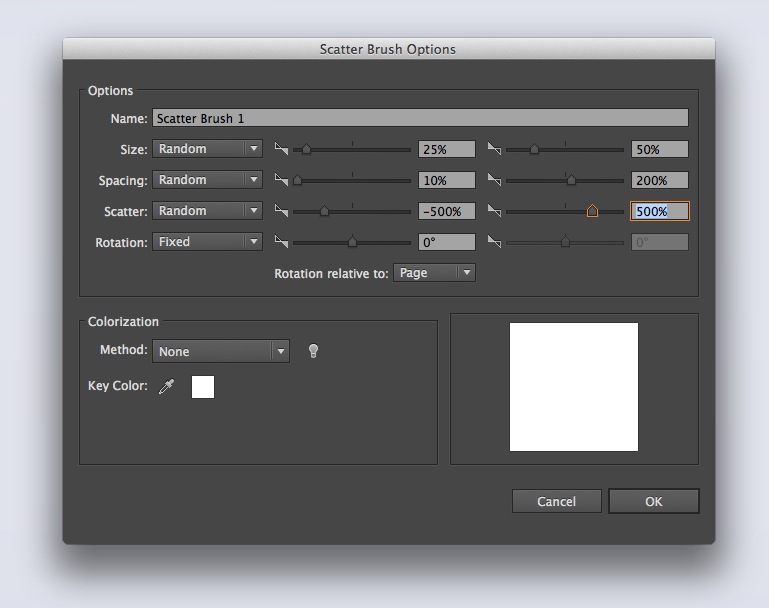Expand the Colorization Method dropdown

[221, 351]
